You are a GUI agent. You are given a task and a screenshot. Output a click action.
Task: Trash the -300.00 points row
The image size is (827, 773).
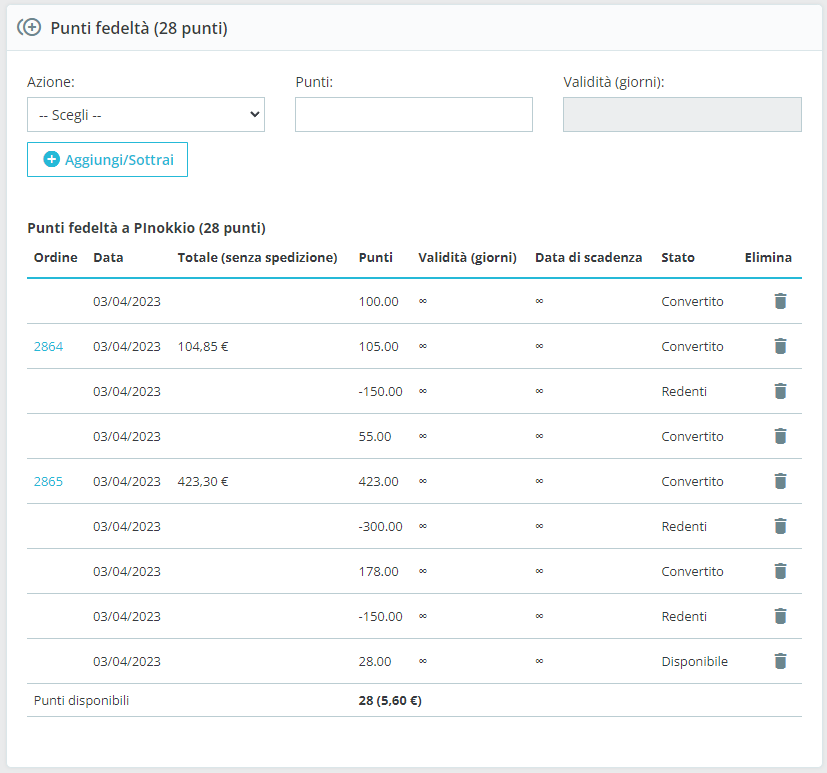(x=780, y=526)
